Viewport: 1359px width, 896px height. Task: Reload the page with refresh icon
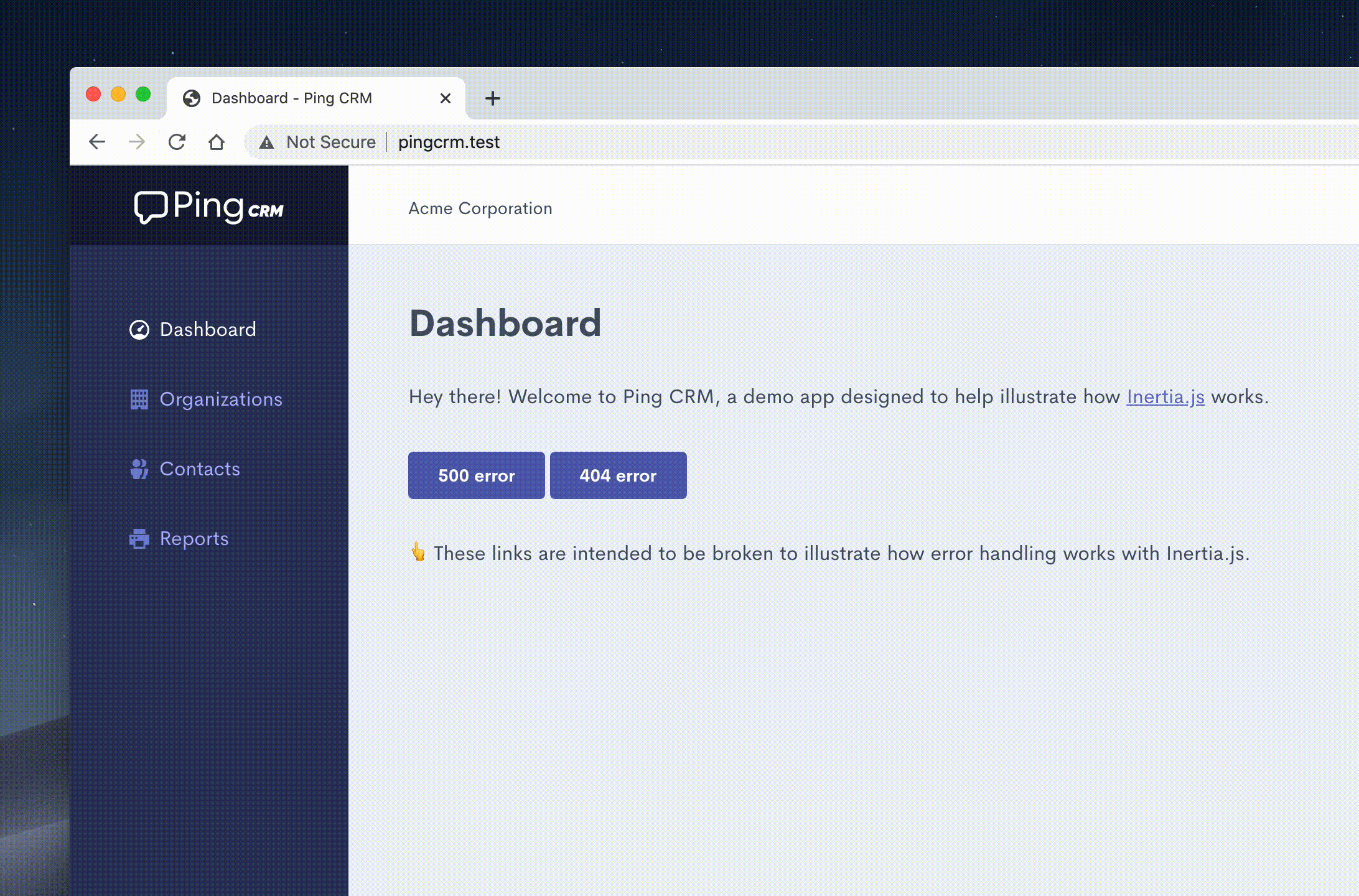pyautogui.click(x=177, y=142)
